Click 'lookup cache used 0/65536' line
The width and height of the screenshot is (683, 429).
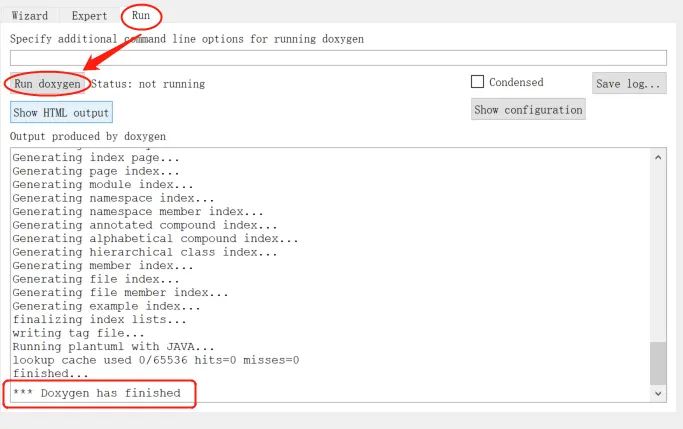point(156,360)
